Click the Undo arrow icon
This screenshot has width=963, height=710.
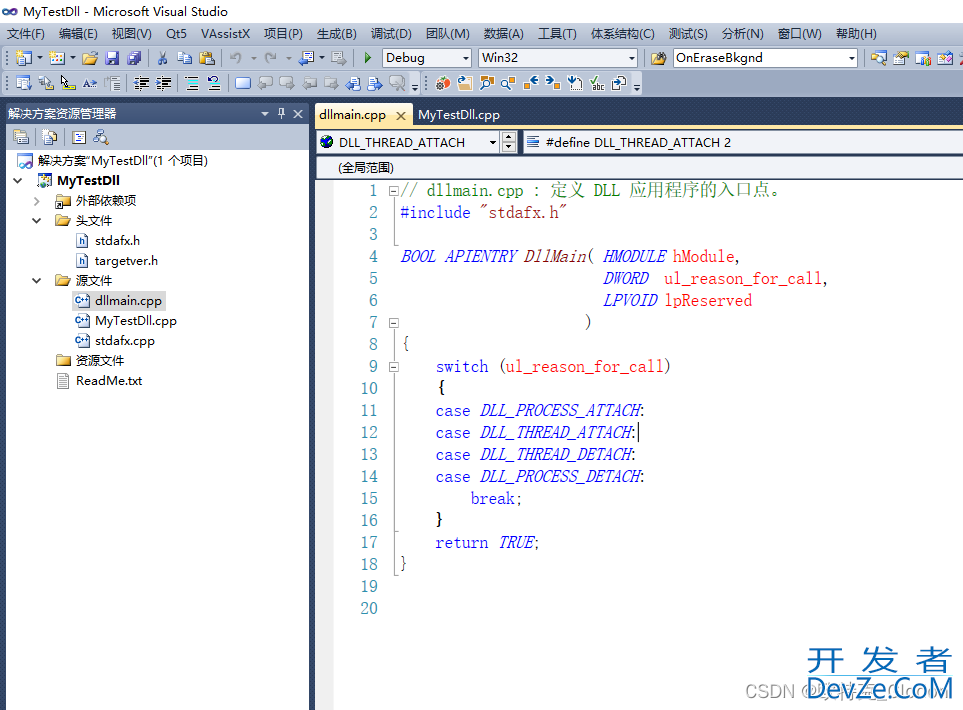tap(235, 58)
